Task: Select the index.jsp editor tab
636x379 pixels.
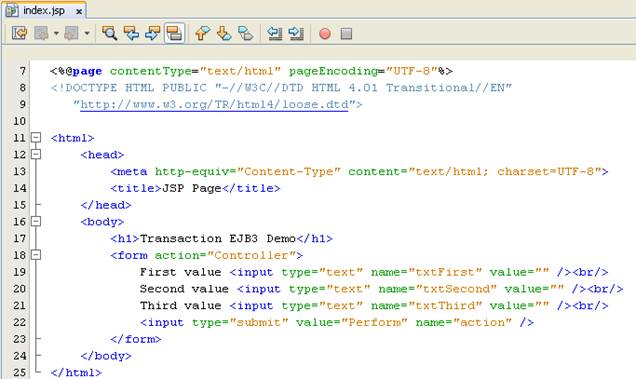Action: (x=45, y=11)
